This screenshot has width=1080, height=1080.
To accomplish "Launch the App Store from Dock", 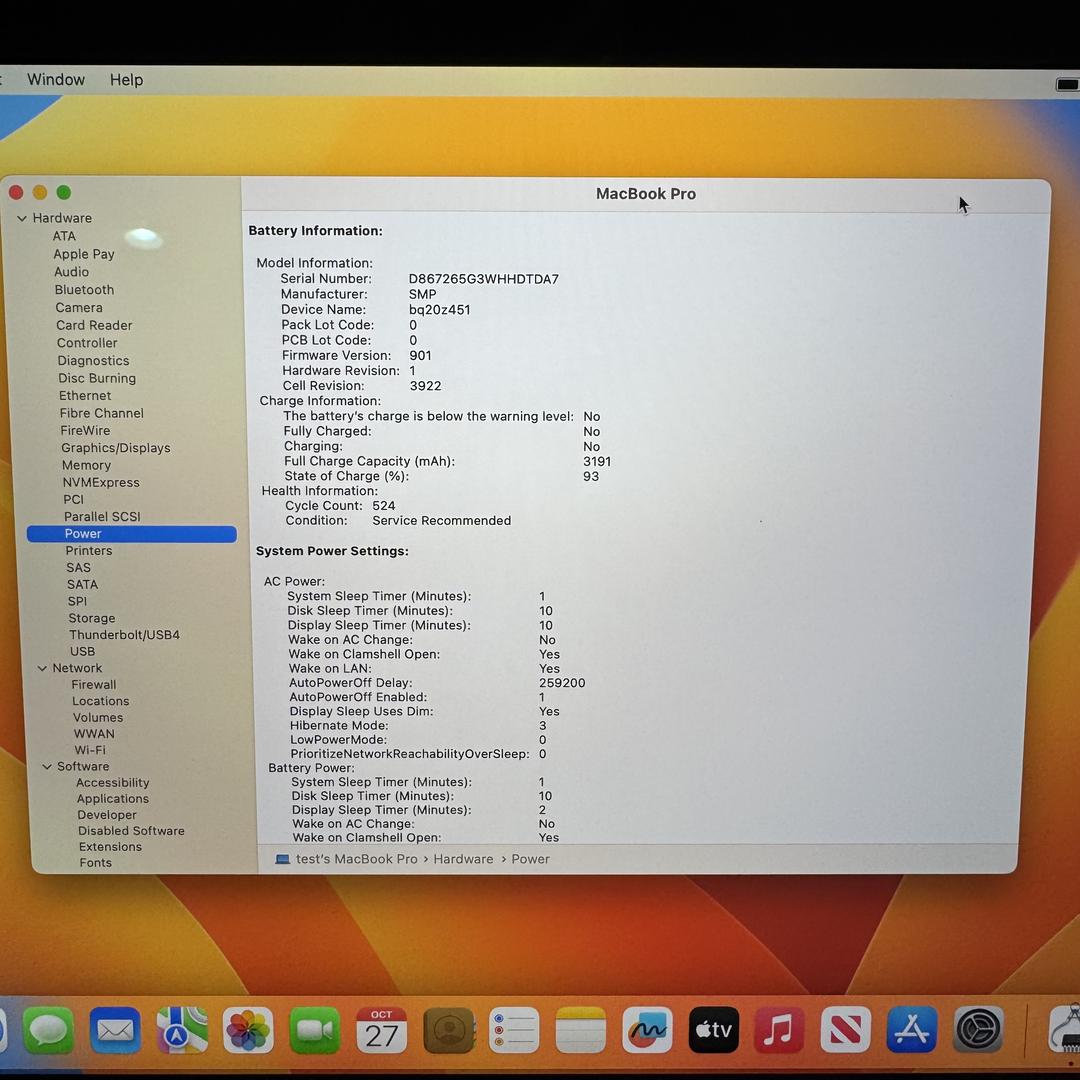I will click(911, 1030).
